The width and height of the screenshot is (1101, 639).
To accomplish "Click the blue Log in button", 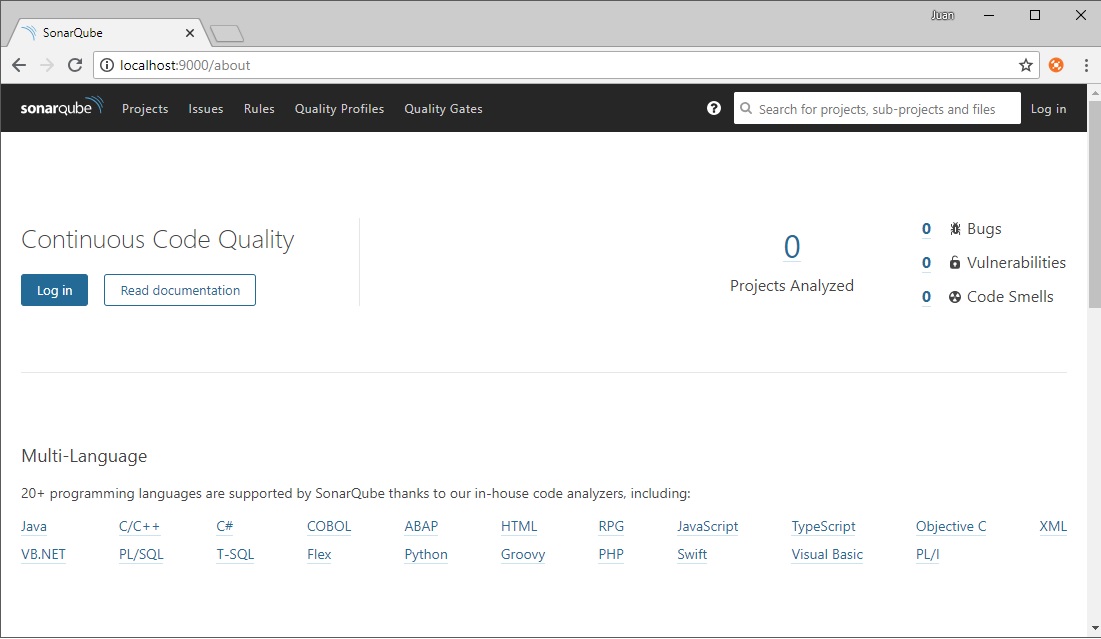I will tap(54, 290).
